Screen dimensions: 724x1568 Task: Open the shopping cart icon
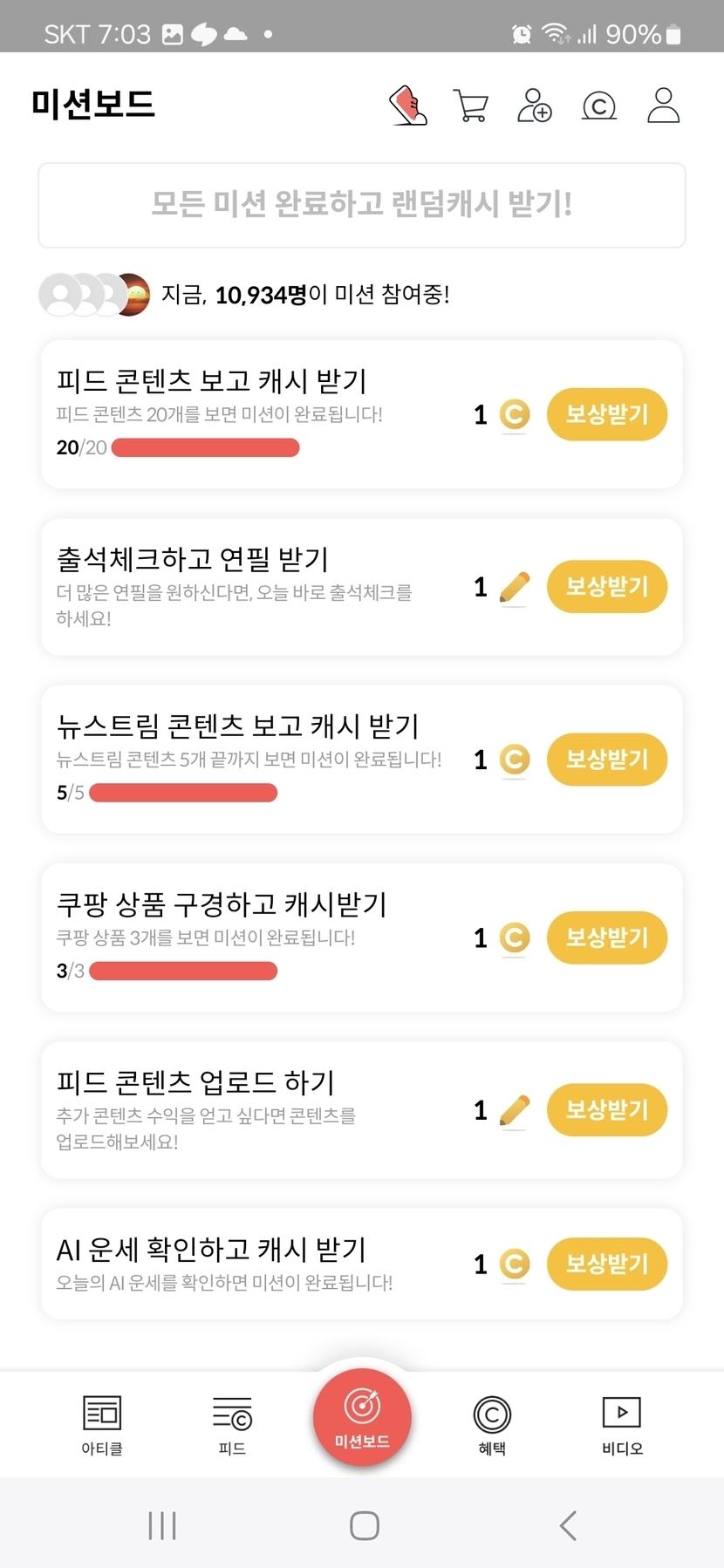[471, 106]
